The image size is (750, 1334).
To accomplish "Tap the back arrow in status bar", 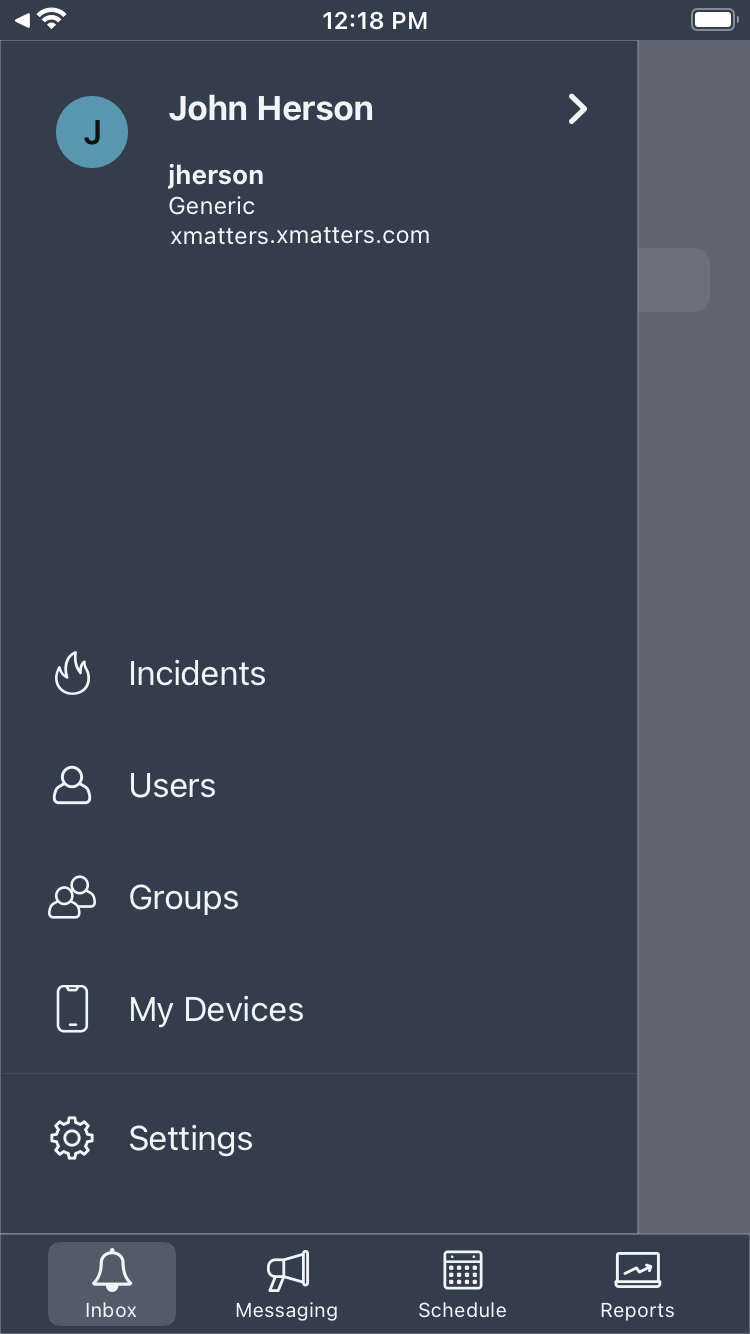I will pyautogui.click(x=23, y=19).
